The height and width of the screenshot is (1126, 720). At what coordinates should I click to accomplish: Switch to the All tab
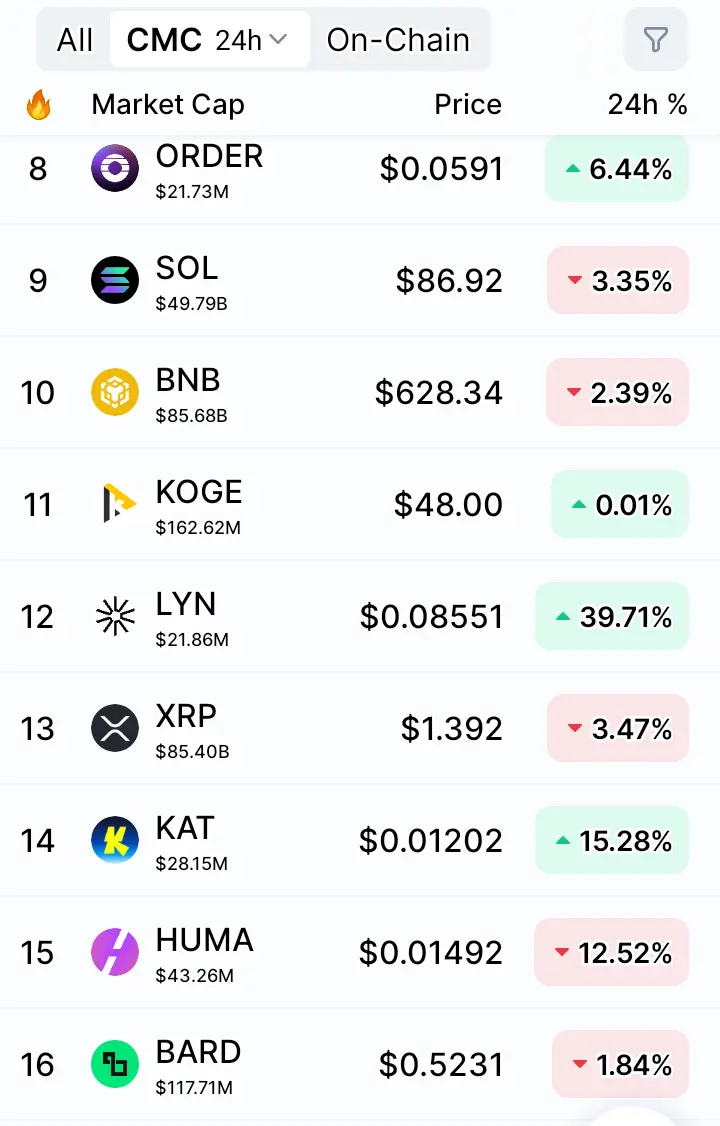click(75, 40)
